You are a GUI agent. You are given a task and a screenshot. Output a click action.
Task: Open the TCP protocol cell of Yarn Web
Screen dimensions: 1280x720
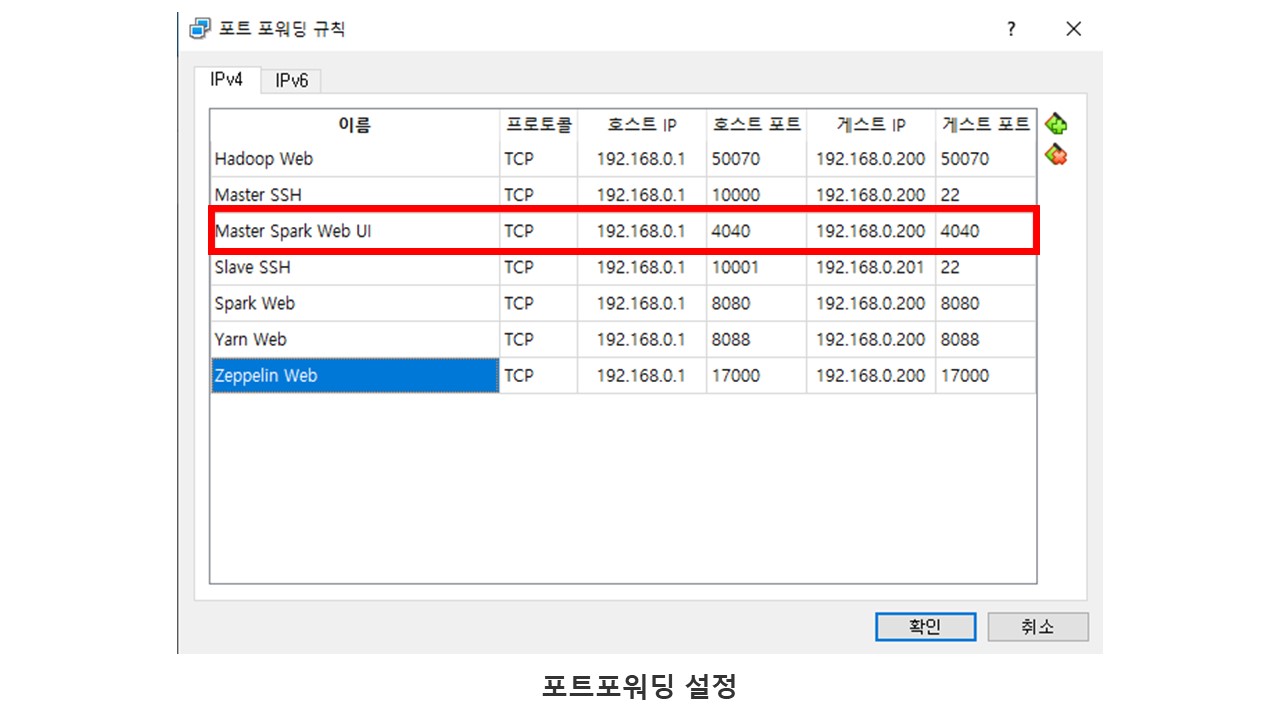[x=539, y=339]
